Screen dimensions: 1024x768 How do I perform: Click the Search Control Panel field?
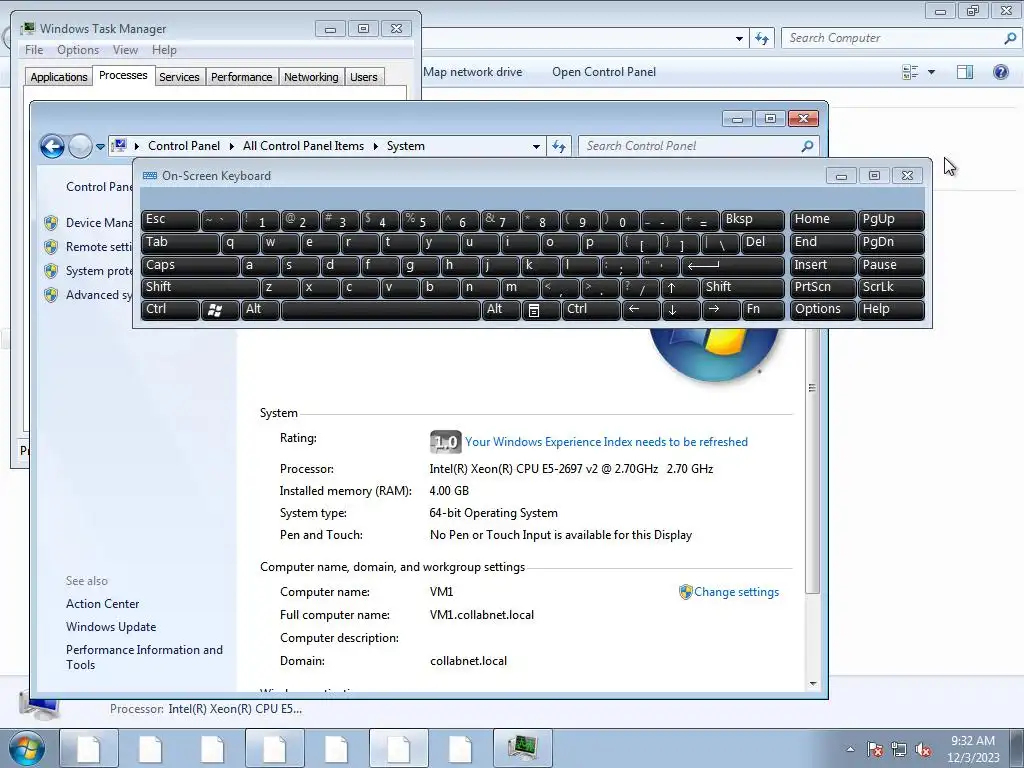coord(690,146)
